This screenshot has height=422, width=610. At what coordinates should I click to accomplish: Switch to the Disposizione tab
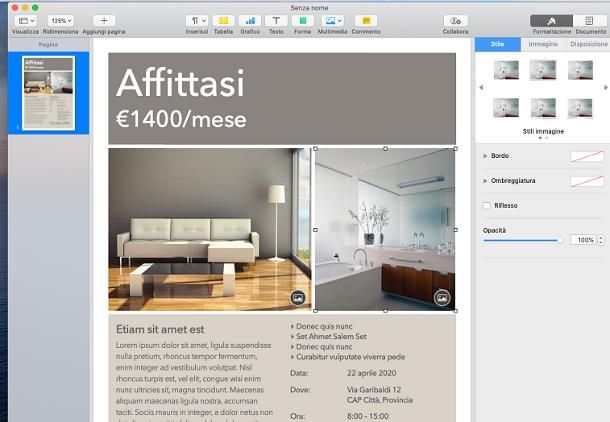click(589, 44)
